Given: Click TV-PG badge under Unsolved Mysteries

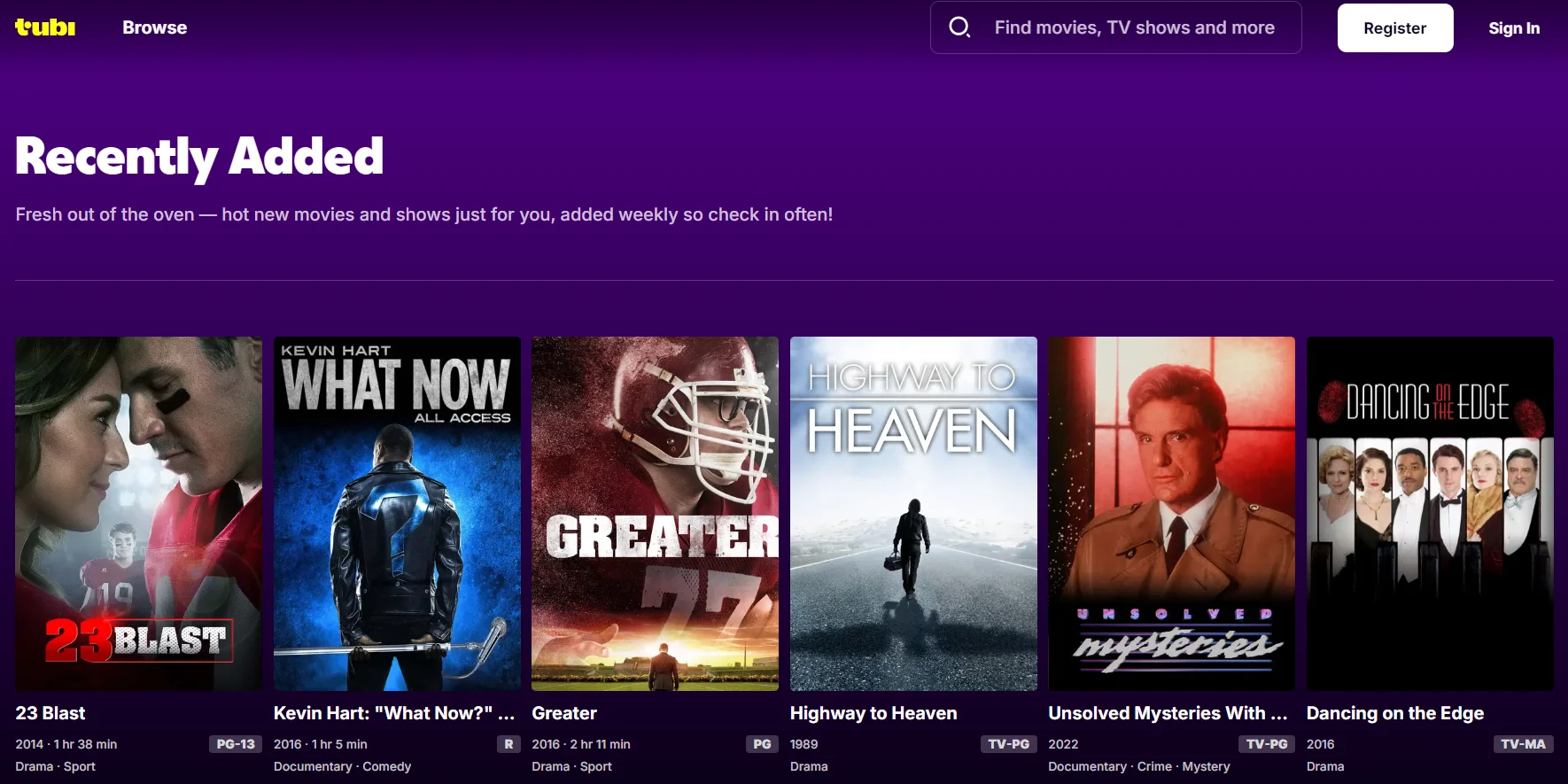Looking at the screenshot, I should point(1267,744).
